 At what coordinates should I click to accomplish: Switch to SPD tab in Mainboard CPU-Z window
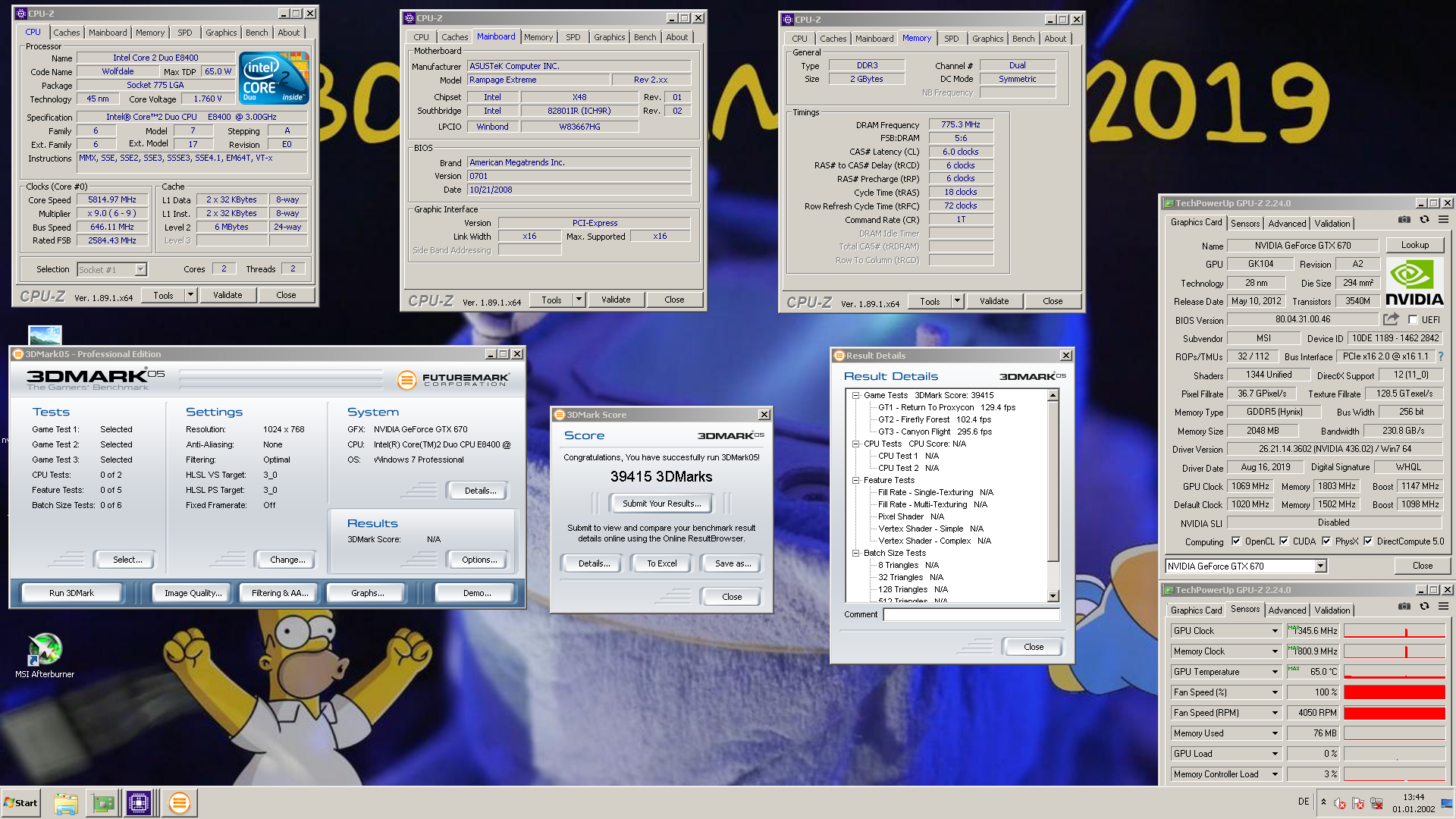coord(573,37)
